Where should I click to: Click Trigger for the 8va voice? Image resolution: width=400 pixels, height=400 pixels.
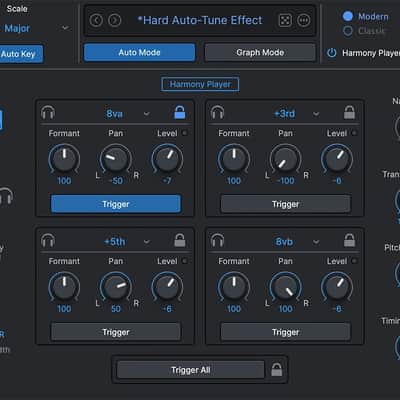coord(116,204)
